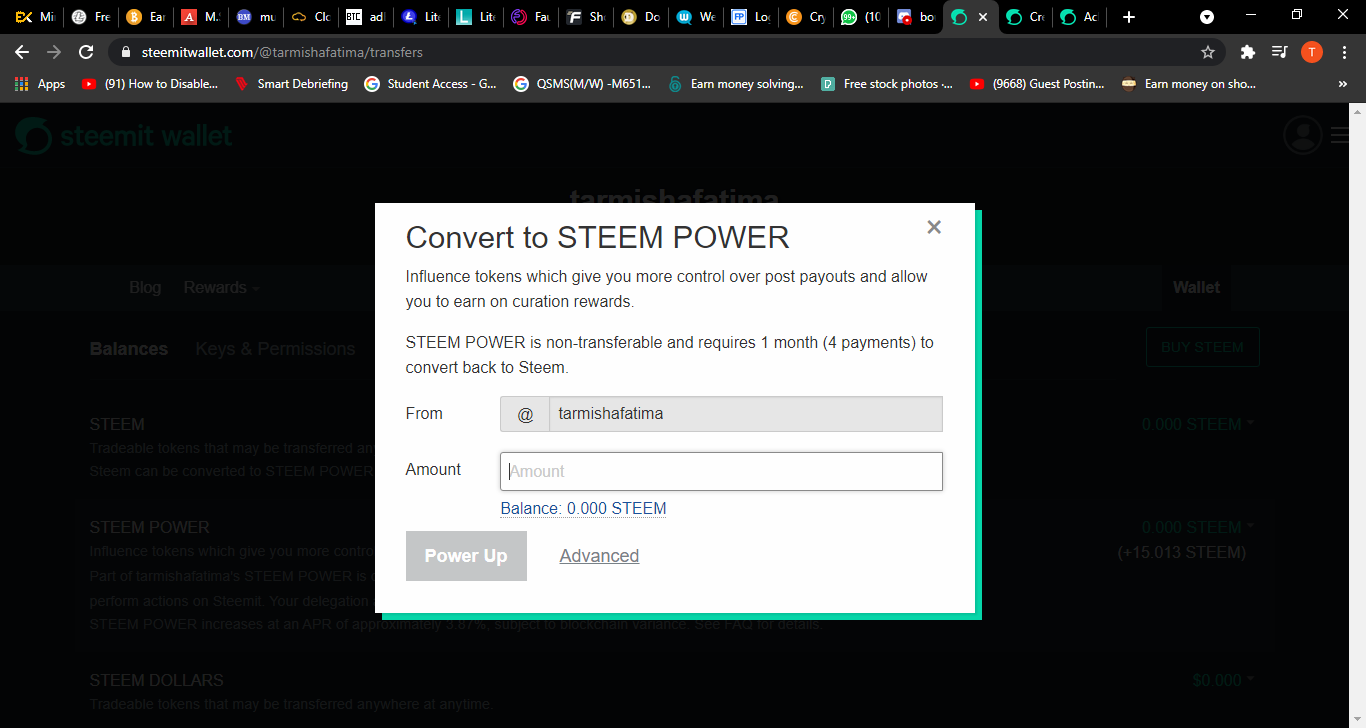Switch to the "Ear" Bitcoin-icon tab

tap(144, 17)
